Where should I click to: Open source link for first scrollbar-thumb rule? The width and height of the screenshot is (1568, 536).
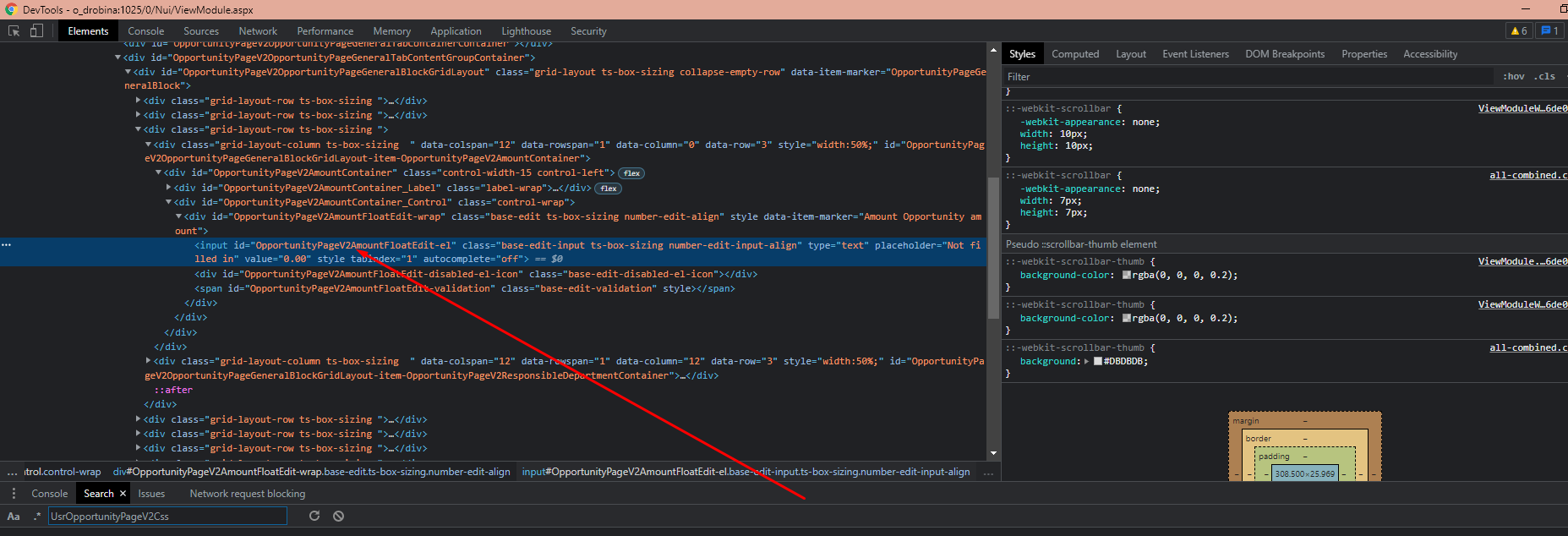click(x=1522, y=262)
